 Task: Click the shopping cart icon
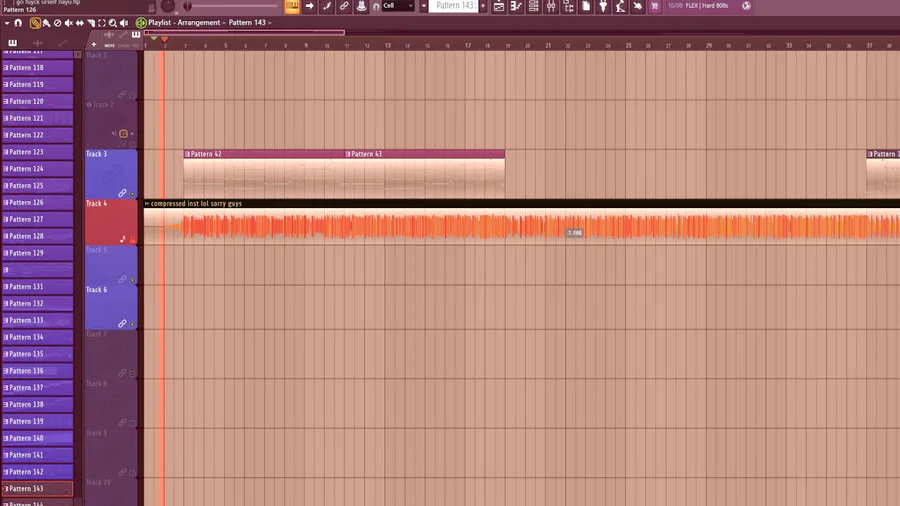(x=654, y=6)
